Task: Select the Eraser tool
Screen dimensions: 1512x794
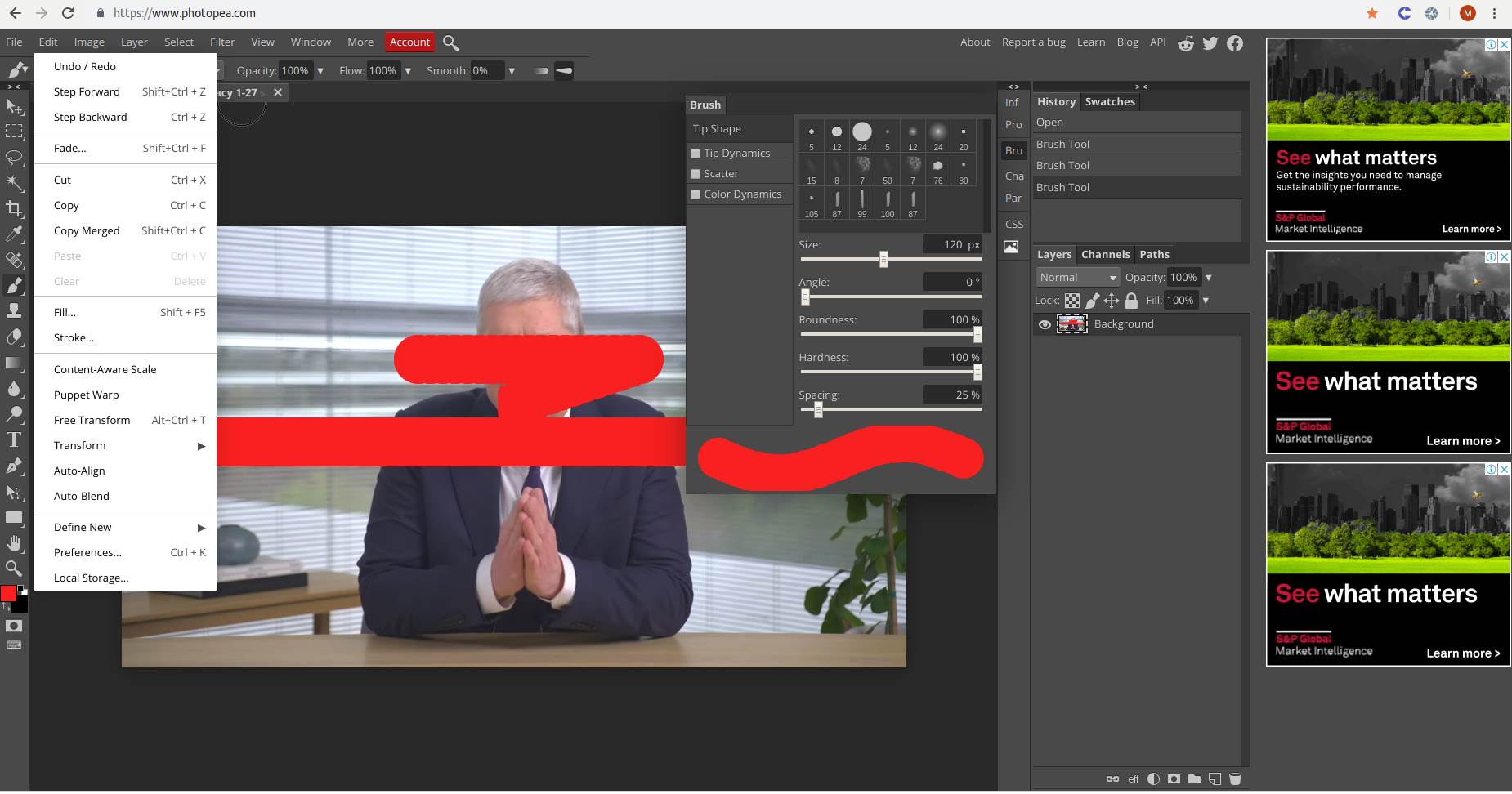Action: 13,337
